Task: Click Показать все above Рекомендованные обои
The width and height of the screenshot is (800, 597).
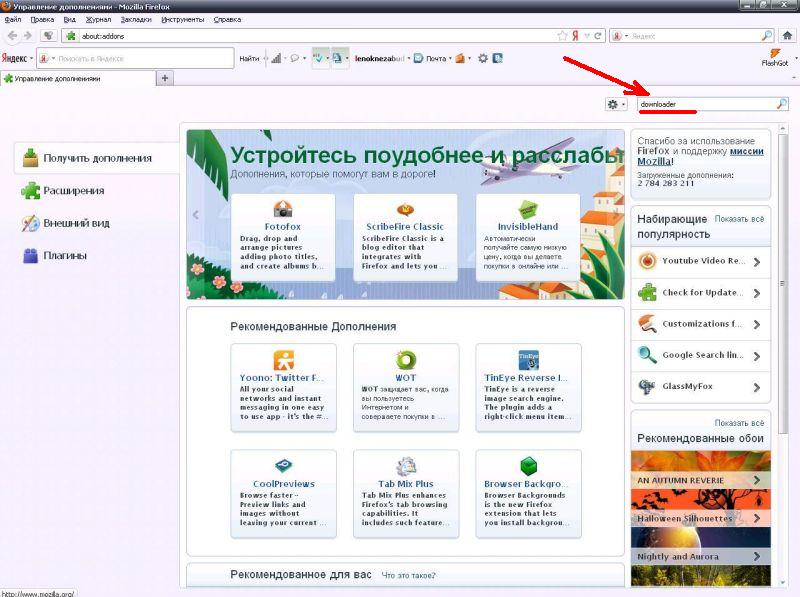Action: (x=739, y=423)
